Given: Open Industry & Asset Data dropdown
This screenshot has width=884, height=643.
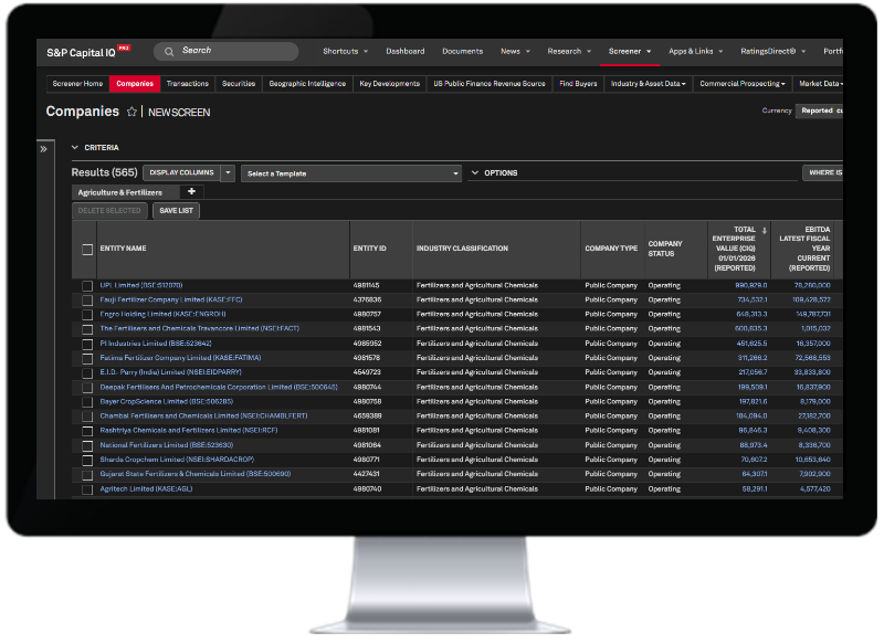Looking at the screenshot, I should (x=648, y=84).
